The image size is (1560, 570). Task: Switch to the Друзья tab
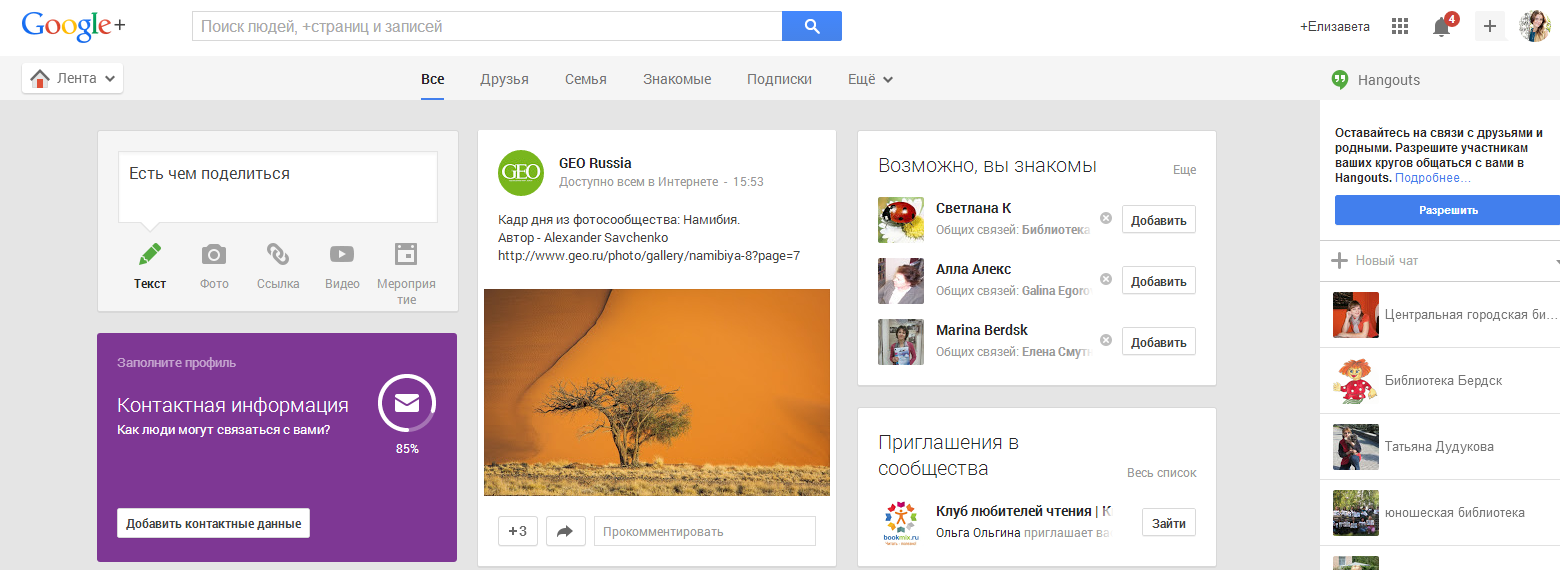504,79
